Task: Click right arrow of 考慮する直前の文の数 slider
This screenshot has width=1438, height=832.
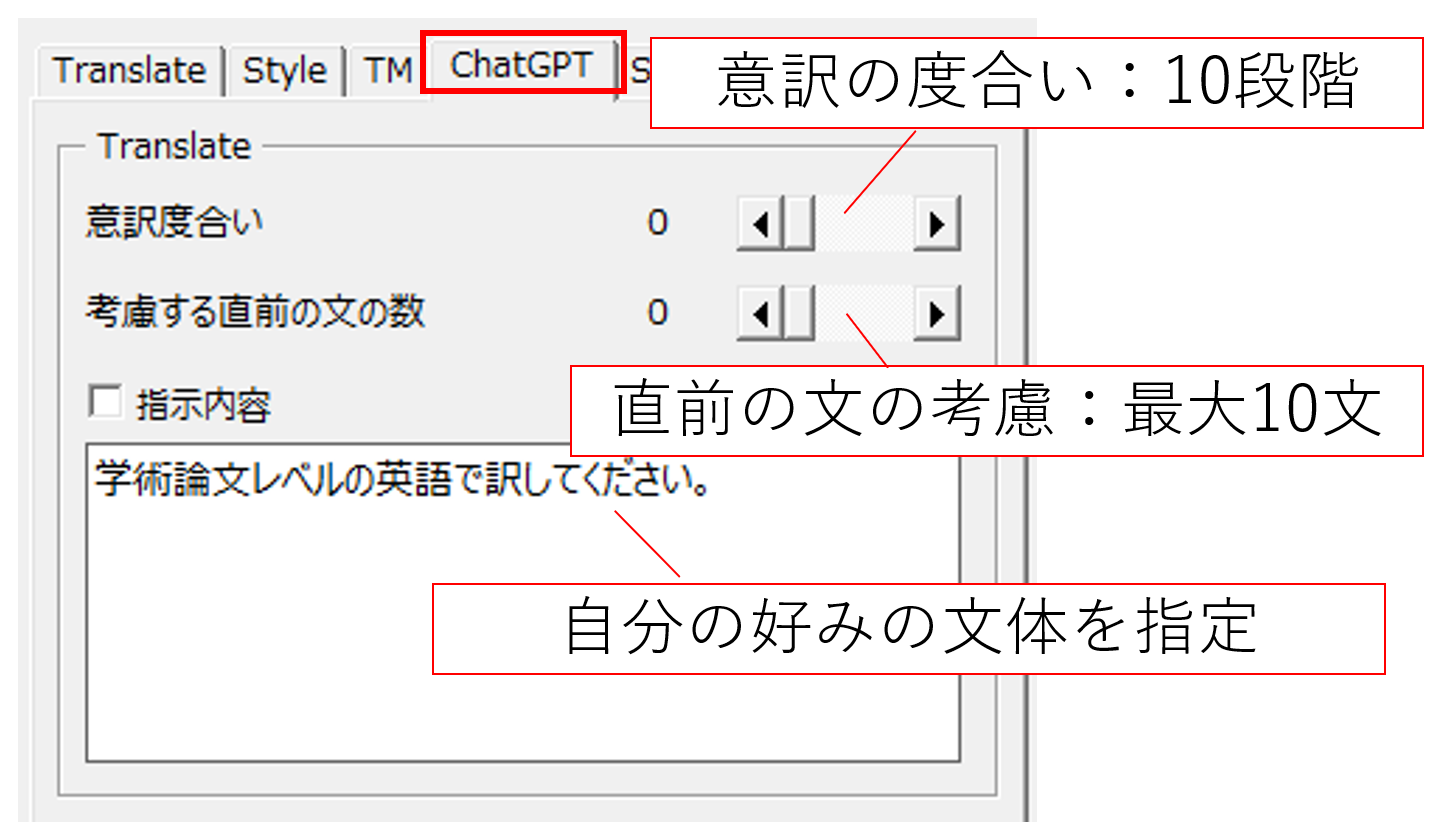Action: pyautogui.click(x=937, y=314)
